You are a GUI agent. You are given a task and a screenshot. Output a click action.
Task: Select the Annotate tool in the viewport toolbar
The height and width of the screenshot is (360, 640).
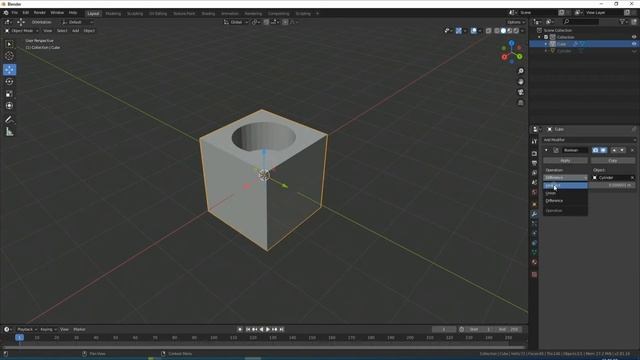point(9,120)
